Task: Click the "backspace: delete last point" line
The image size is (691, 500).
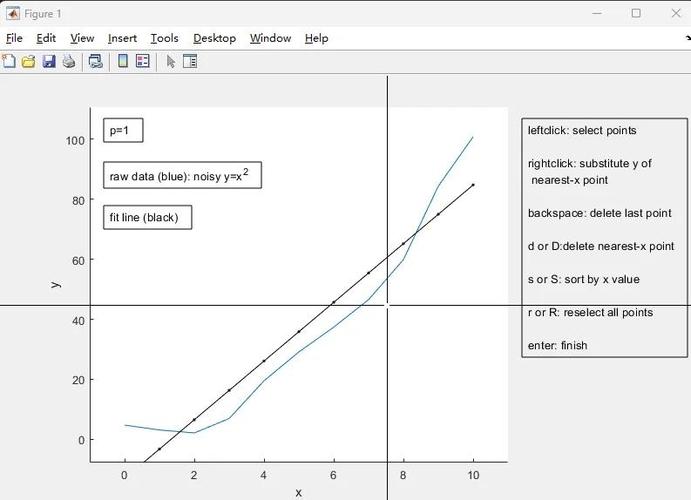Action: click(600, 213)
